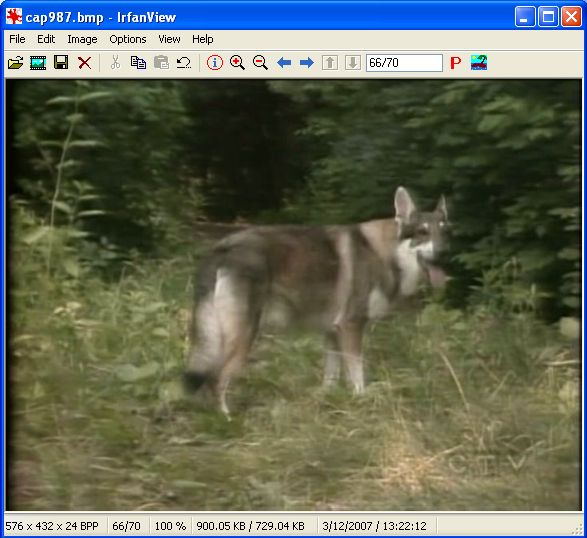Zoom in with the magnifier plus icon
Screen dimensions: 587x538
pyautogui.click(x=237, y=63)
